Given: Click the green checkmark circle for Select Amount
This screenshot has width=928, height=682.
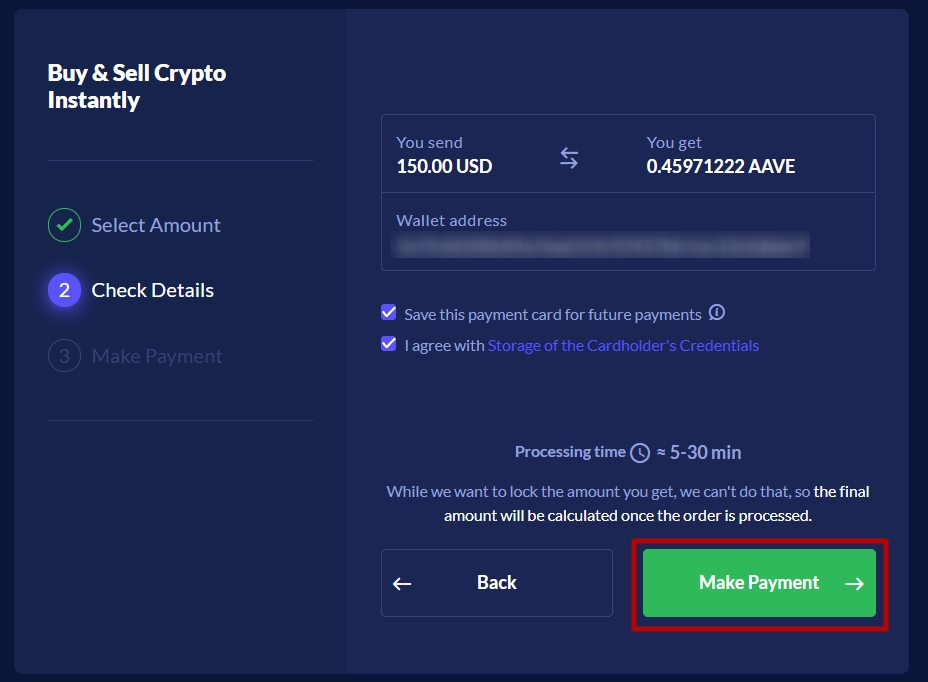Looking at the screenshot, I should click(65, 225).
